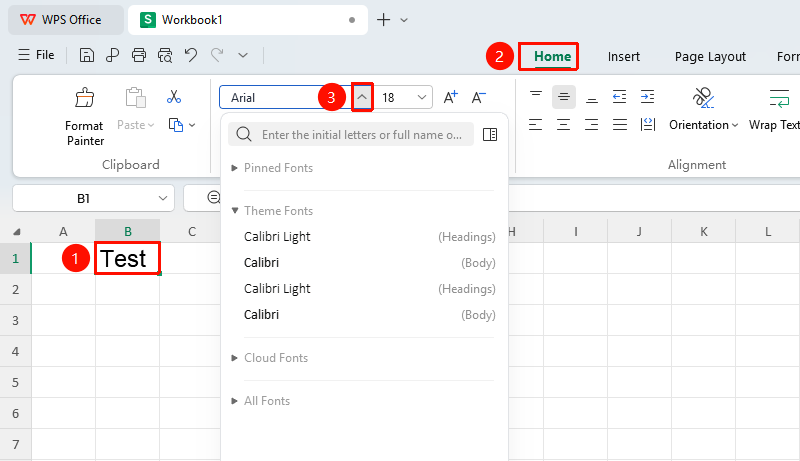Viewport: 800px width, 461px height.
Task: Click the Copy icon
Action: [176, 125]
